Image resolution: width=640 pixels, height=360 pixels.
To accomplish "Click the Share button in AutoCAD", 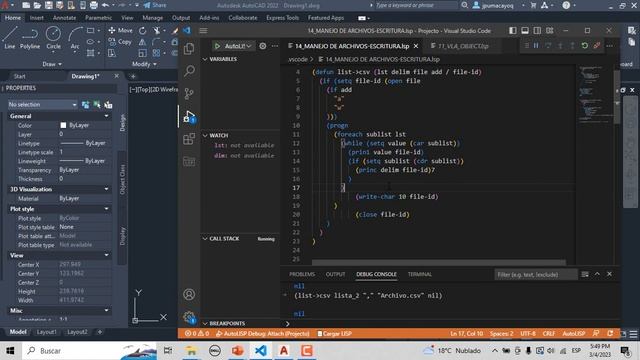I will pos(155,5).
